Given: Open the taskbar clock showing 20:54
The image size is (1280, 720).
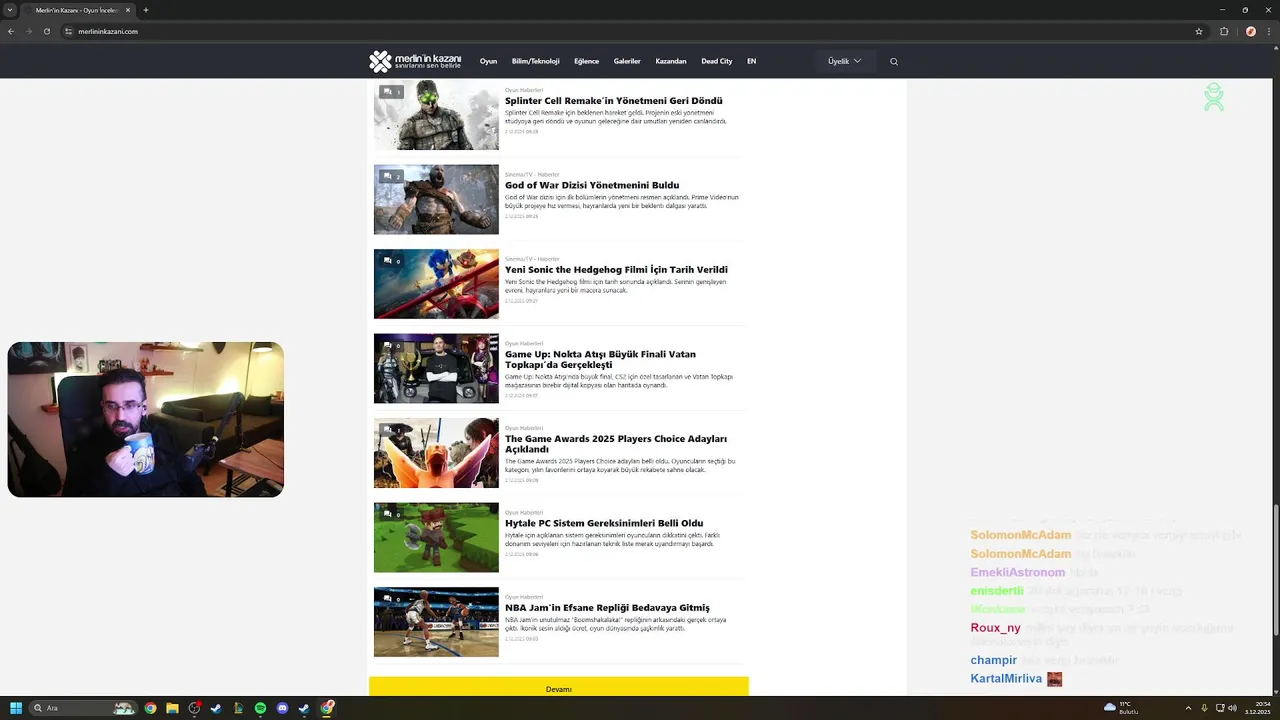Looking at the screenshot, I should pos(1257,708).
